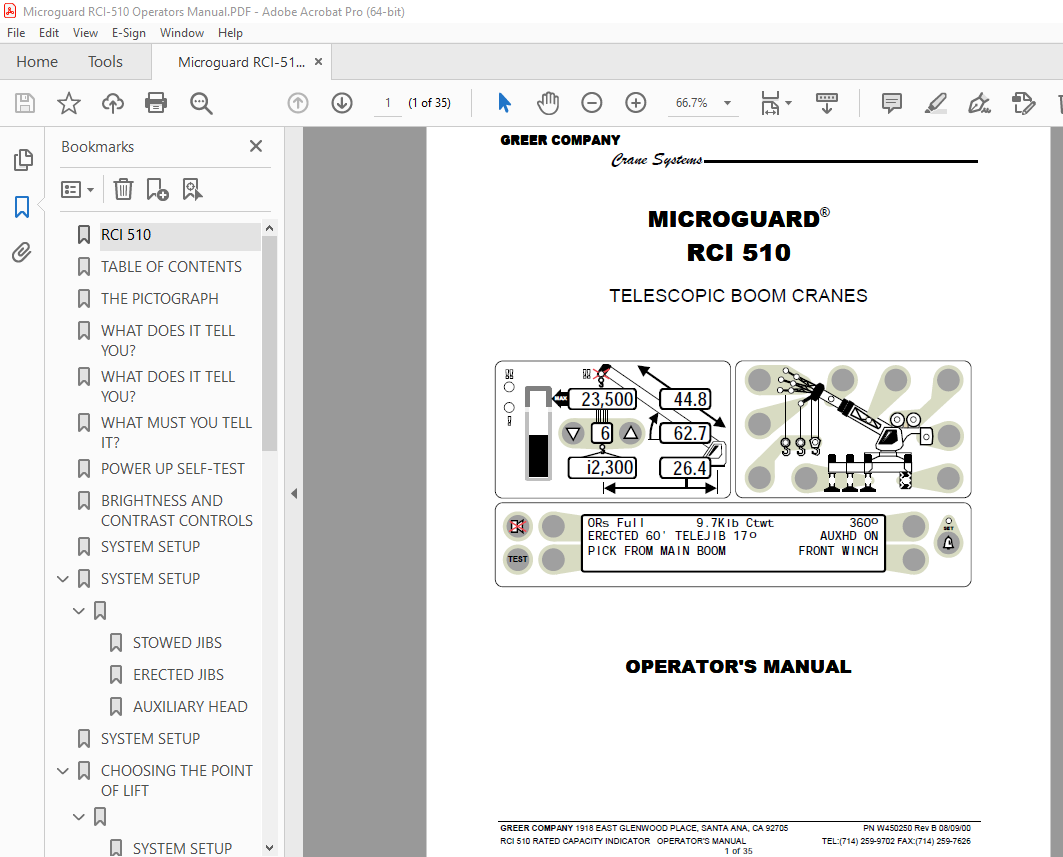
Task: Collapse unnamed bookmark below CHOOSING THE POINT
Action: tap(79, 816)
